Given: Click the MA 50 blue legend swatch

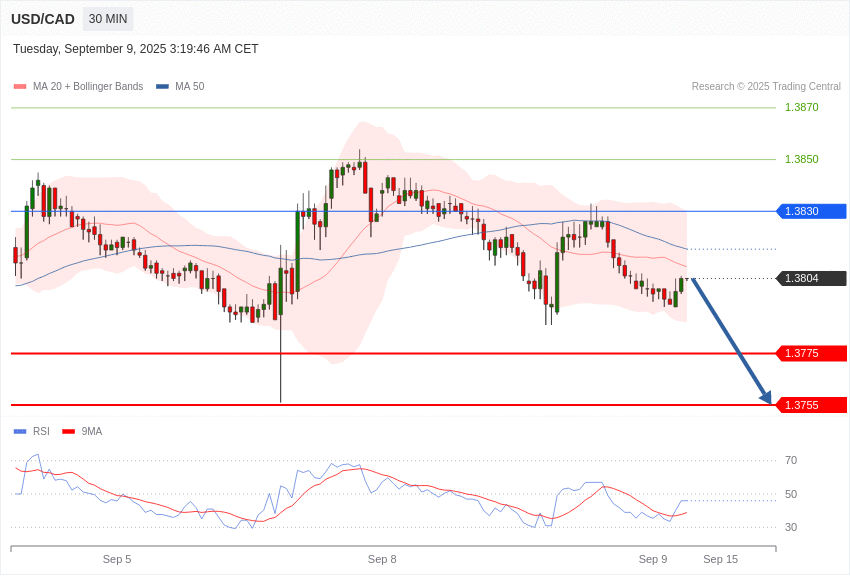Looking at the screenshot, I should click(x=162, y=87).
